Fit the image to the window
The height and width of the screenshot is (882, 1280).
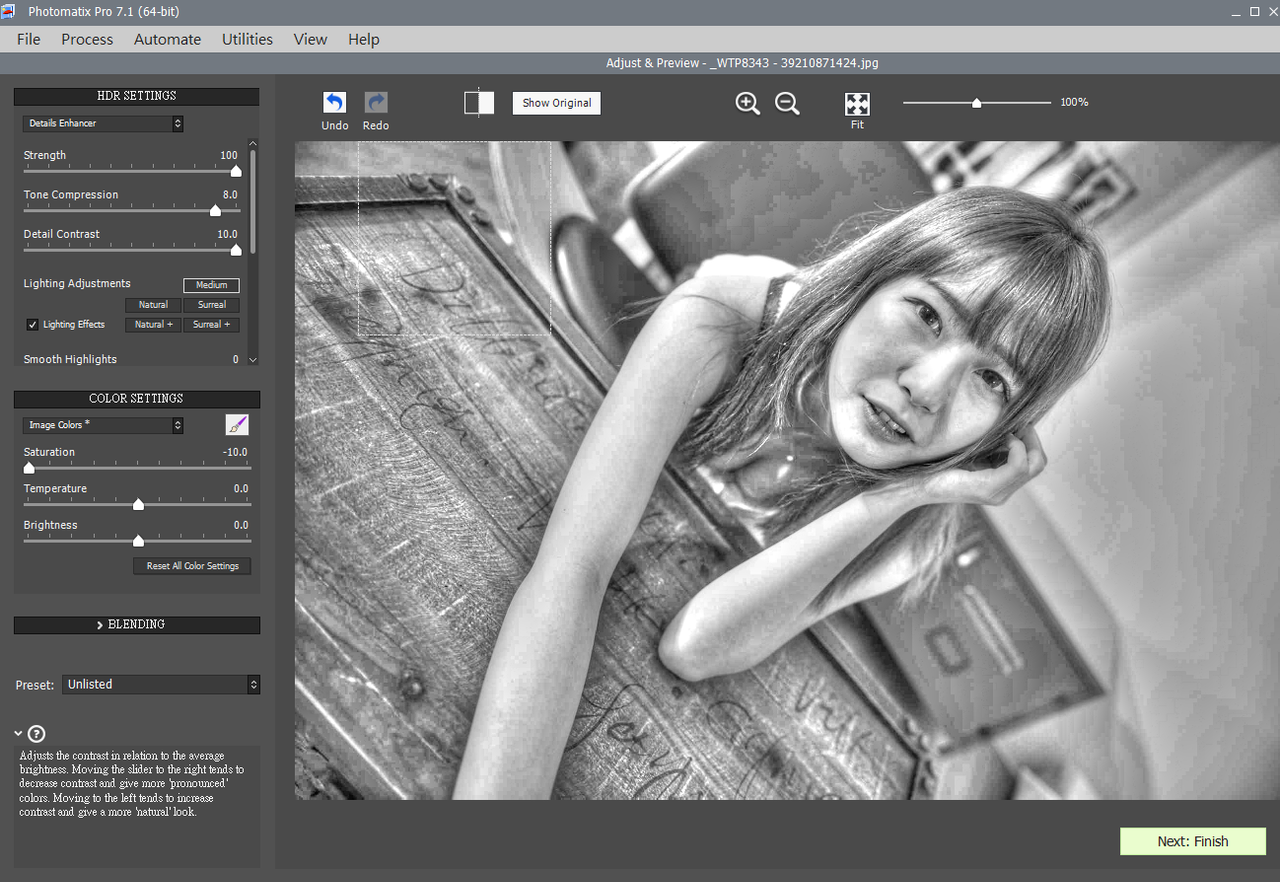(x=857, y=104)
